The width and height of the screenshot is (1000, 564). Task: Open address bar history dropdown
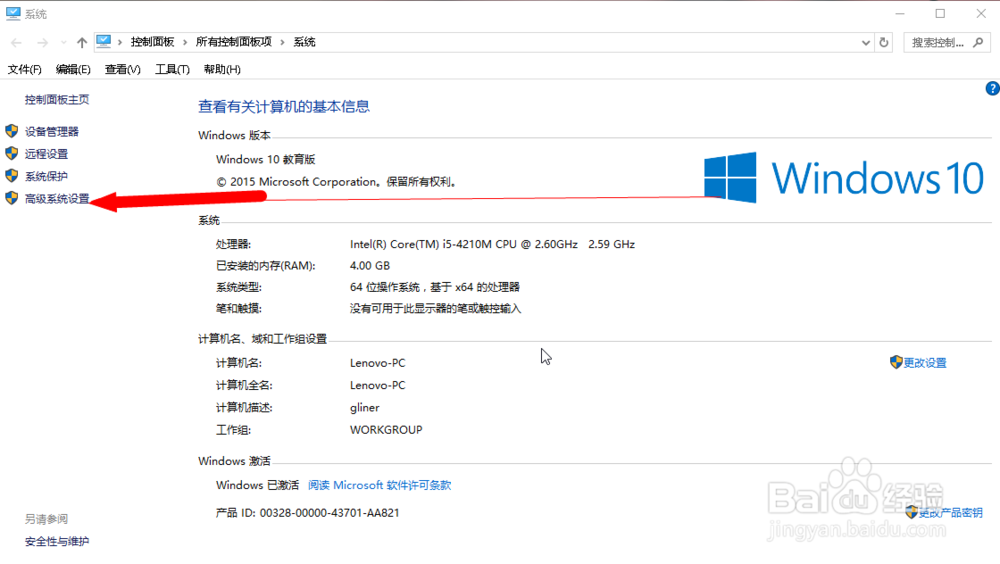865,43
